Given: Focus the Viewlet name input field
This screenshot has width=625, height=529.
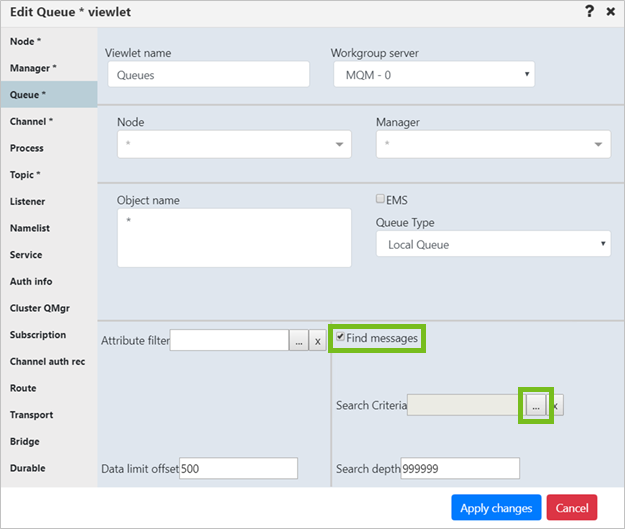Looking at the screenshot, I should tap(208, 75).
